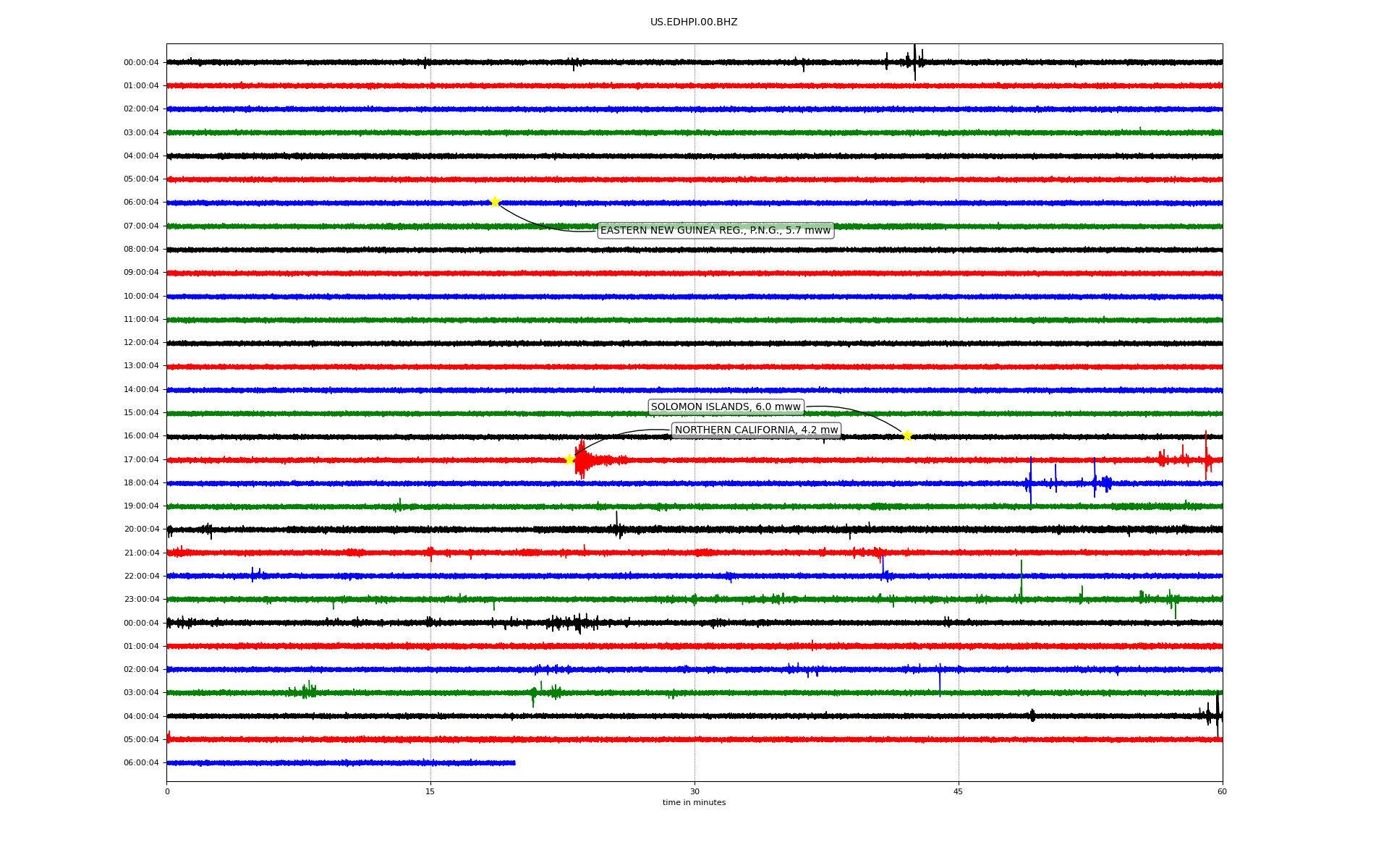The height and width of the screenshot is (868, 1389).
Task: Click the Eastern New Guinea earthquake star marker
Action: (495, 202)
